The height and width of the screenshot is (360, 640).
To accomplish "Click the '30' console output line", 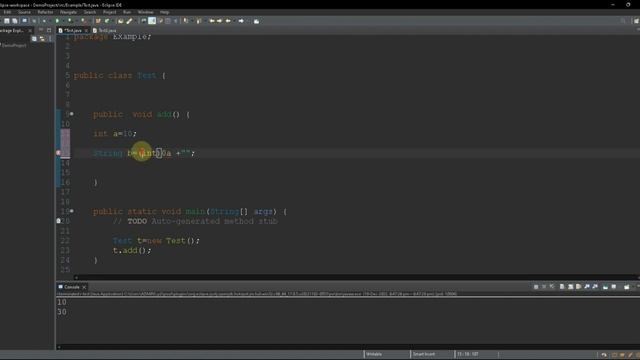I will coord(62,312).
